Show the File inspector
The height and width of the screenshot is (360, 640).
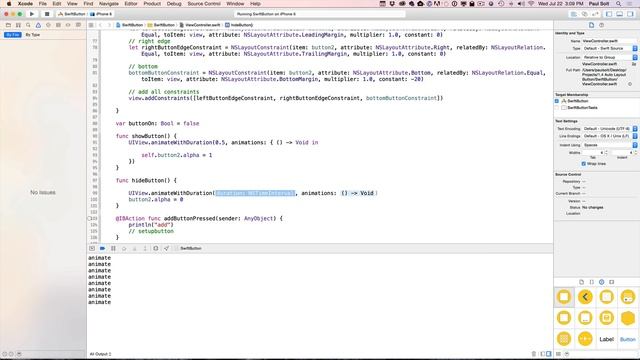coord(591,25)
